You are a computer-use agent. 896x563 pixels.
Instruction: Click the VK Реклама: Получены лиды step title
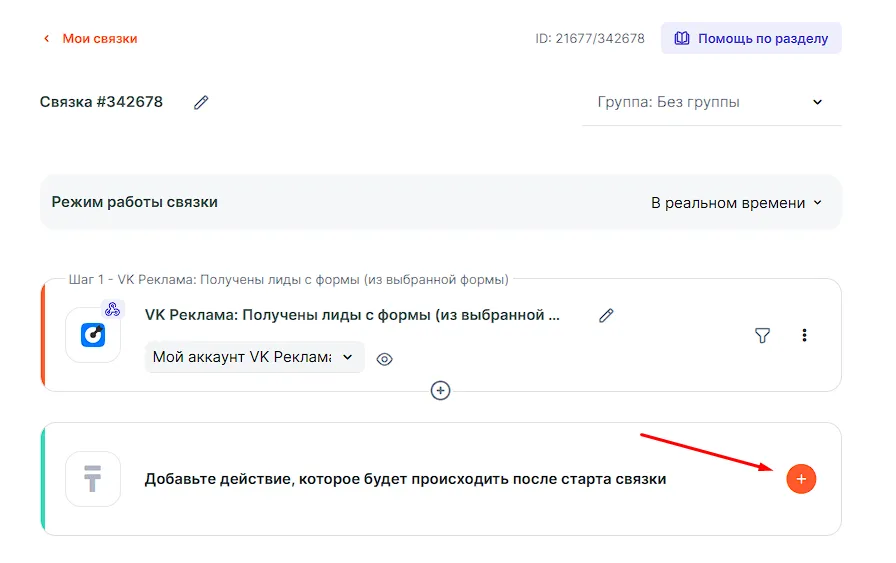point(352,315)
